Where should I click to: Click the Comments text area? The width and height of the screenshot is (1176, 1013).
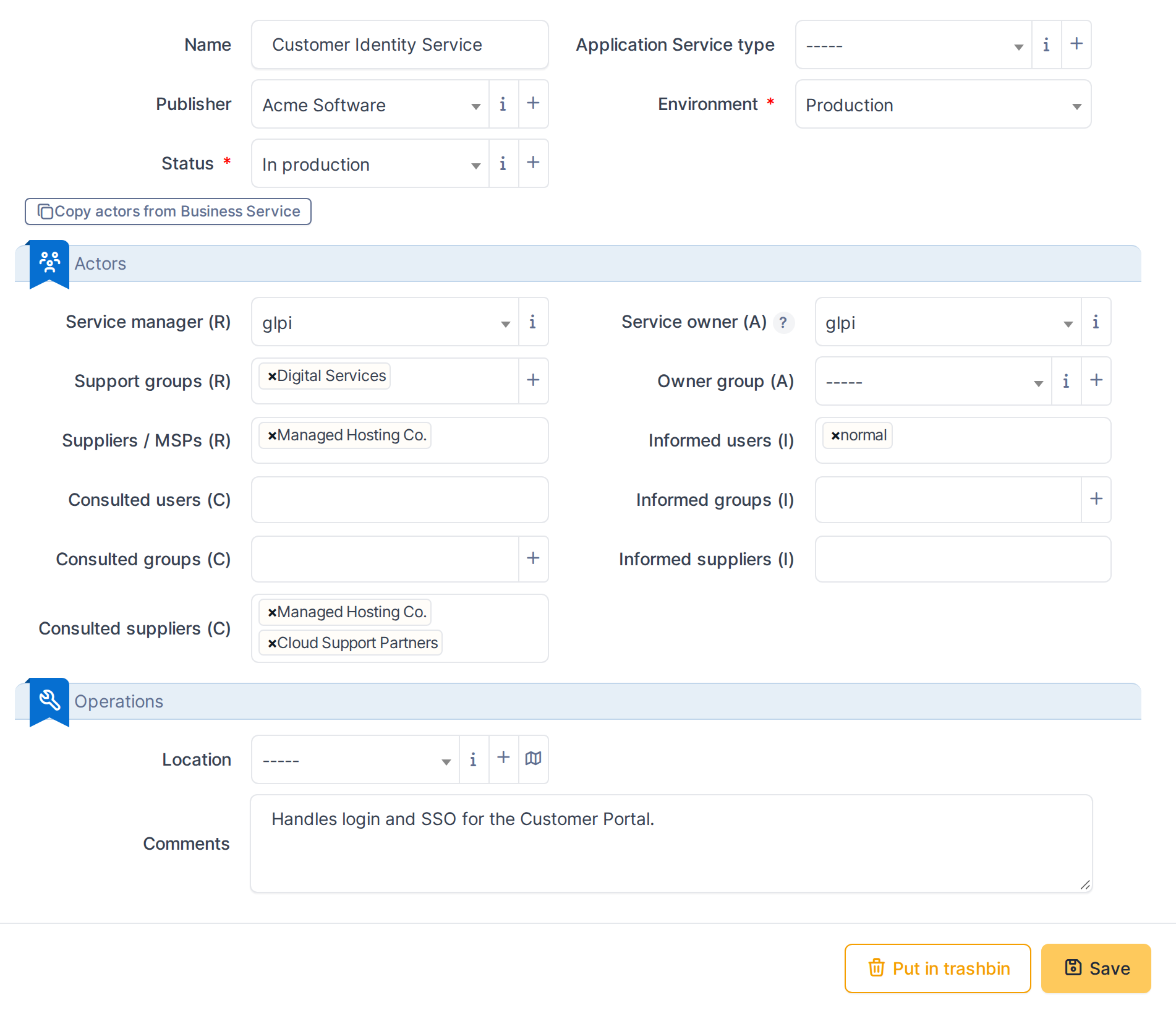pyautogui.click(x=671, y=844)
